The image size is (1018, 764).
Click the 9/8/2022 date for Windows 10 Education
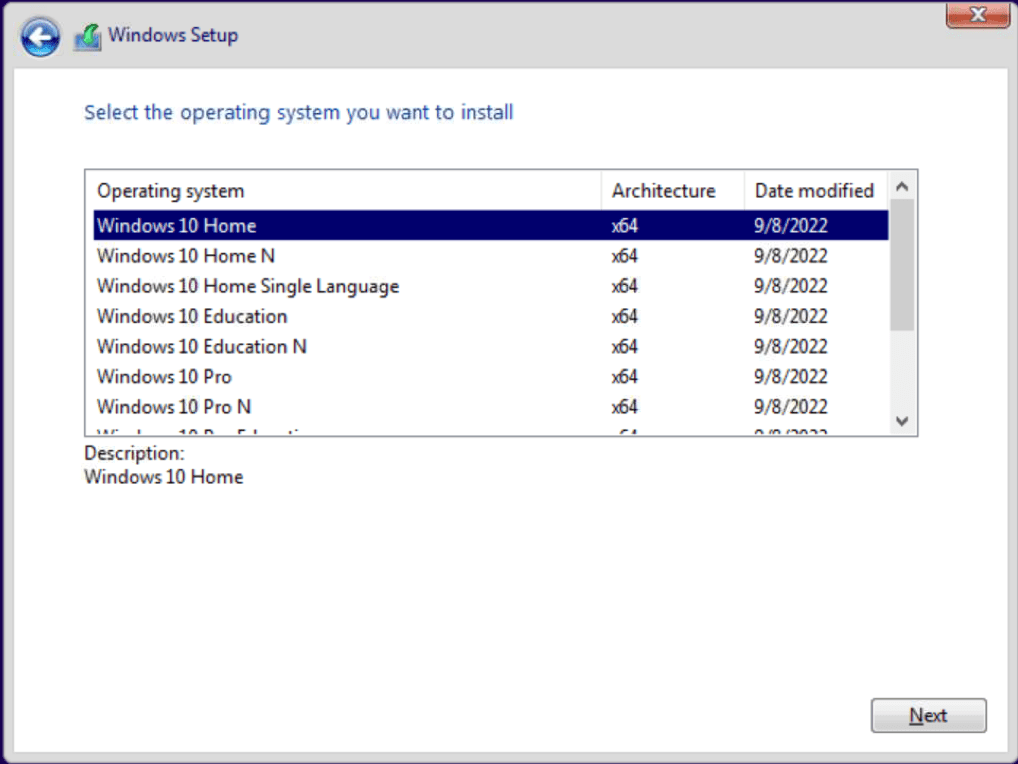(791, 316)
